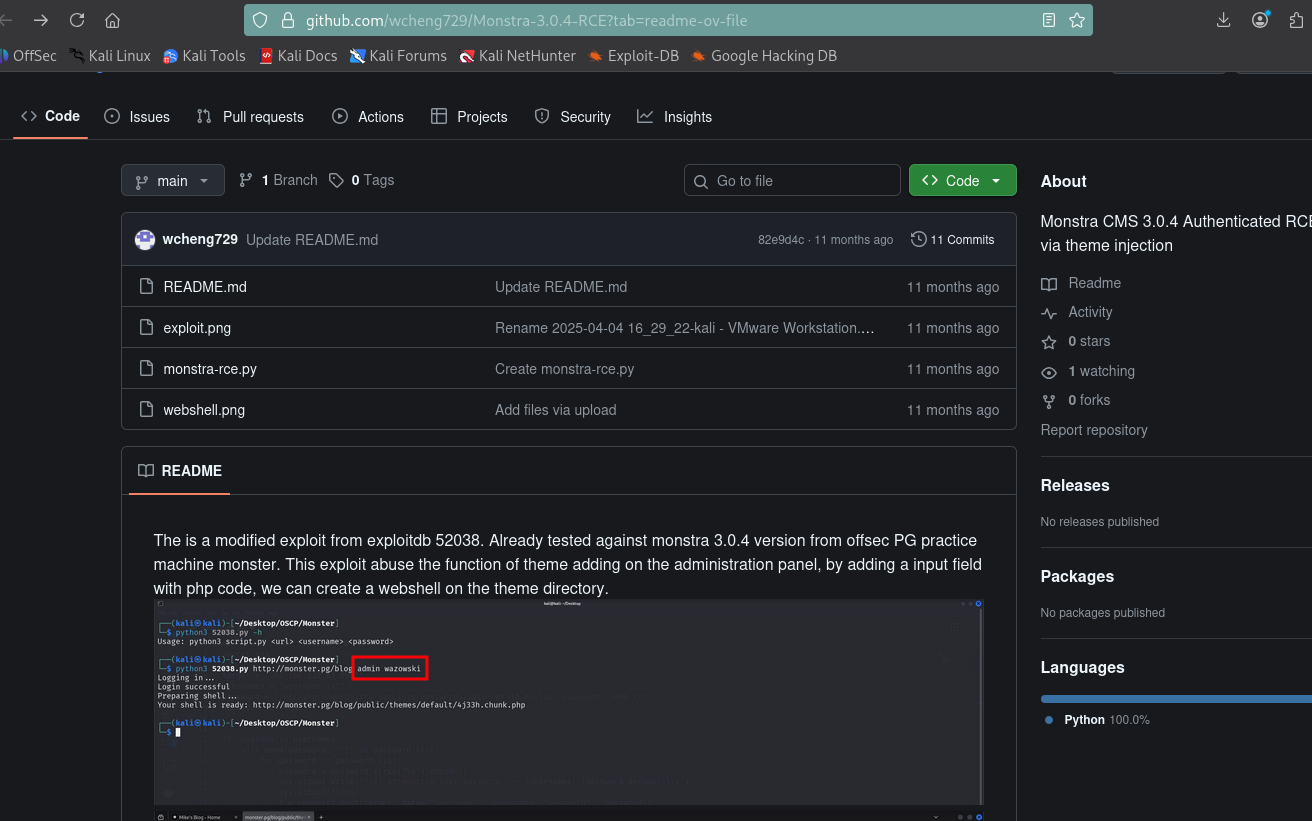Open the wcheng729 author link

pos(200,240)
